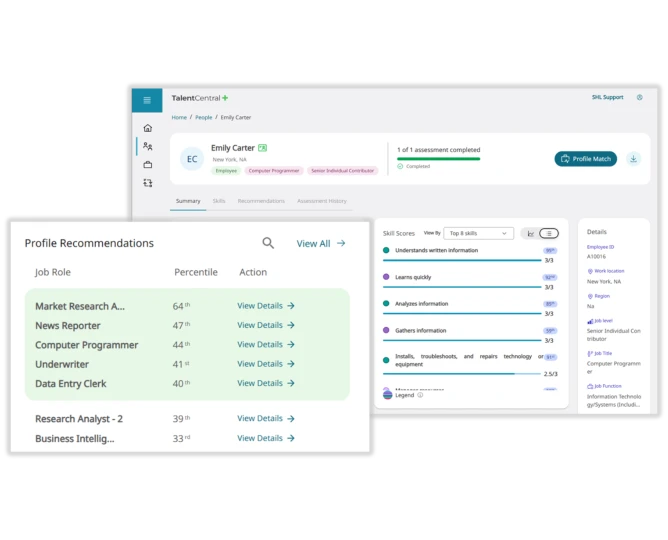Viewport: 668px width, 540px height.
Task: Open the Top 8 skills dropdown
Action: tap(478, 233)
